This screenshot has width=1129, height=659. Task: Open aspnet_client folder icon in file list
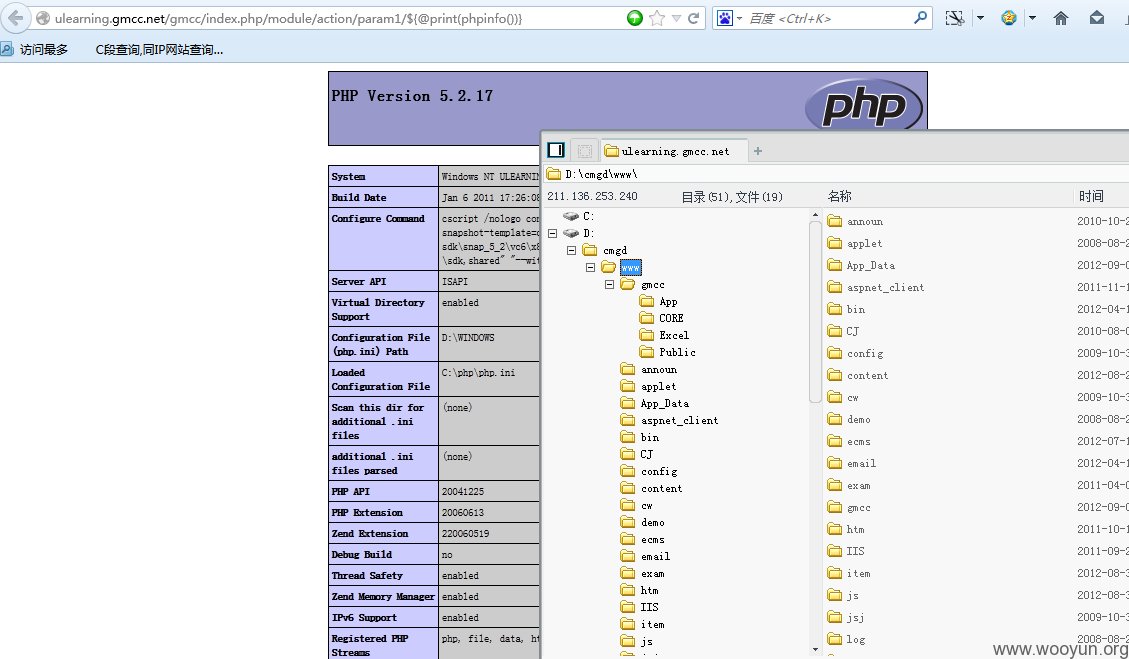[835, 287]
